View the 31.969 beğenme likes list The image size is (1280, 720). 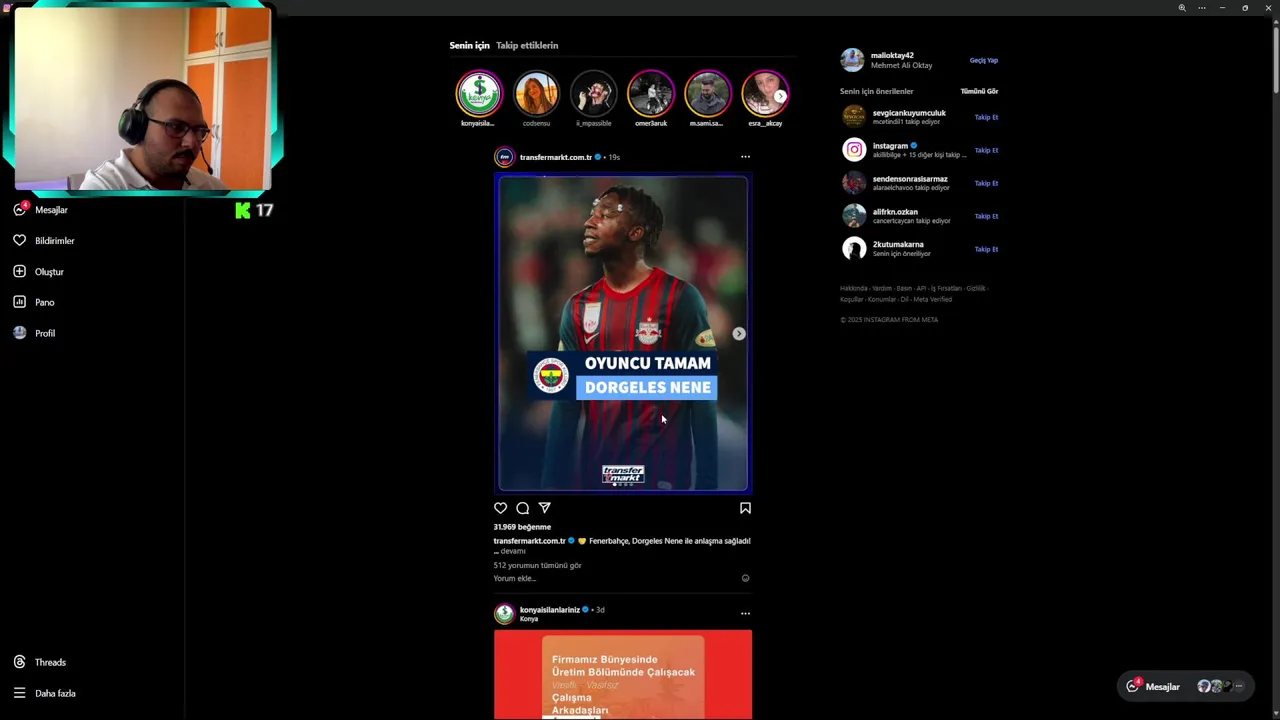point(522,527)
